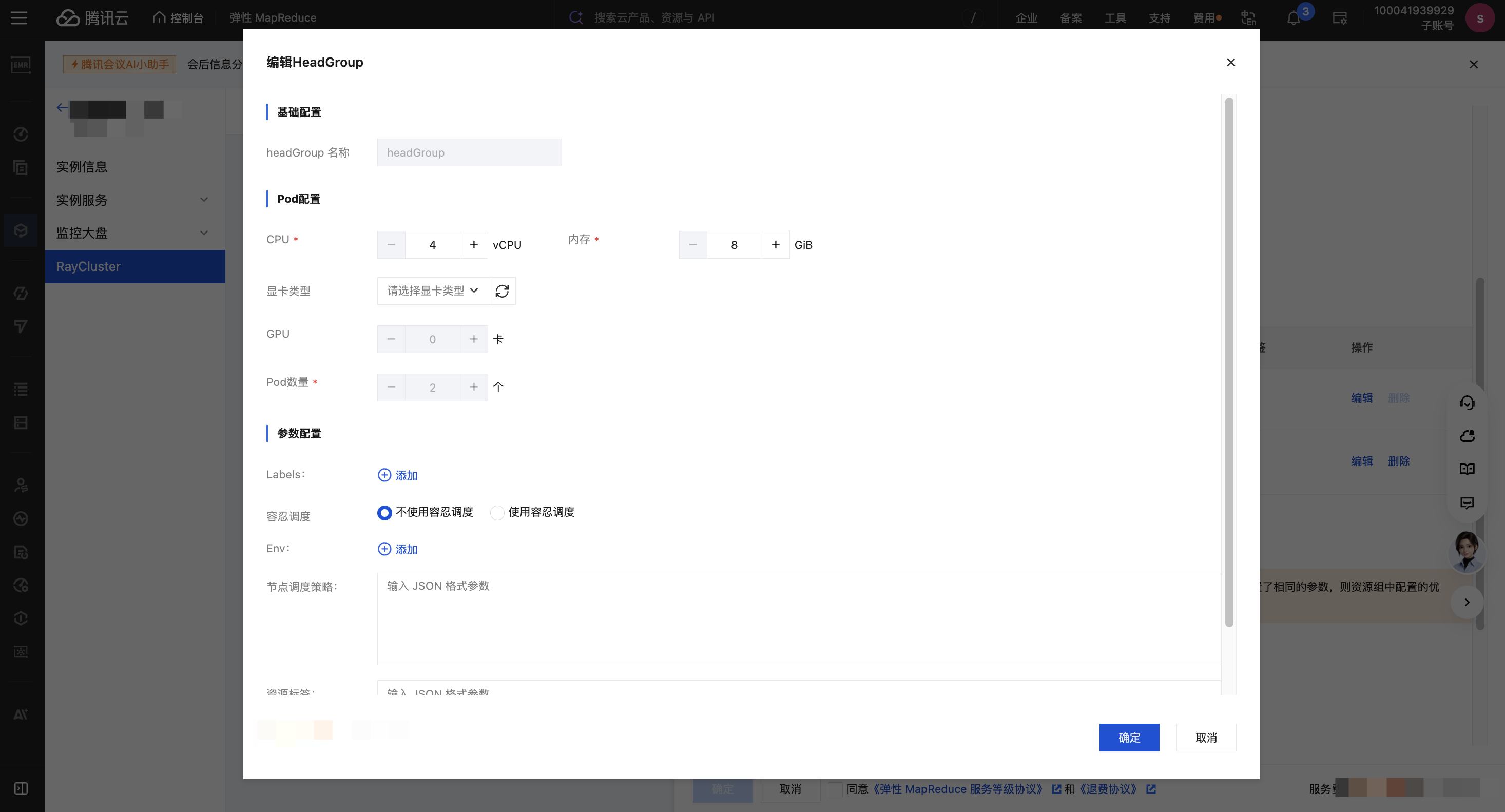Select the highlighted cube sidebar icon
Viewport: 1505px width, 812px height.
21,230
